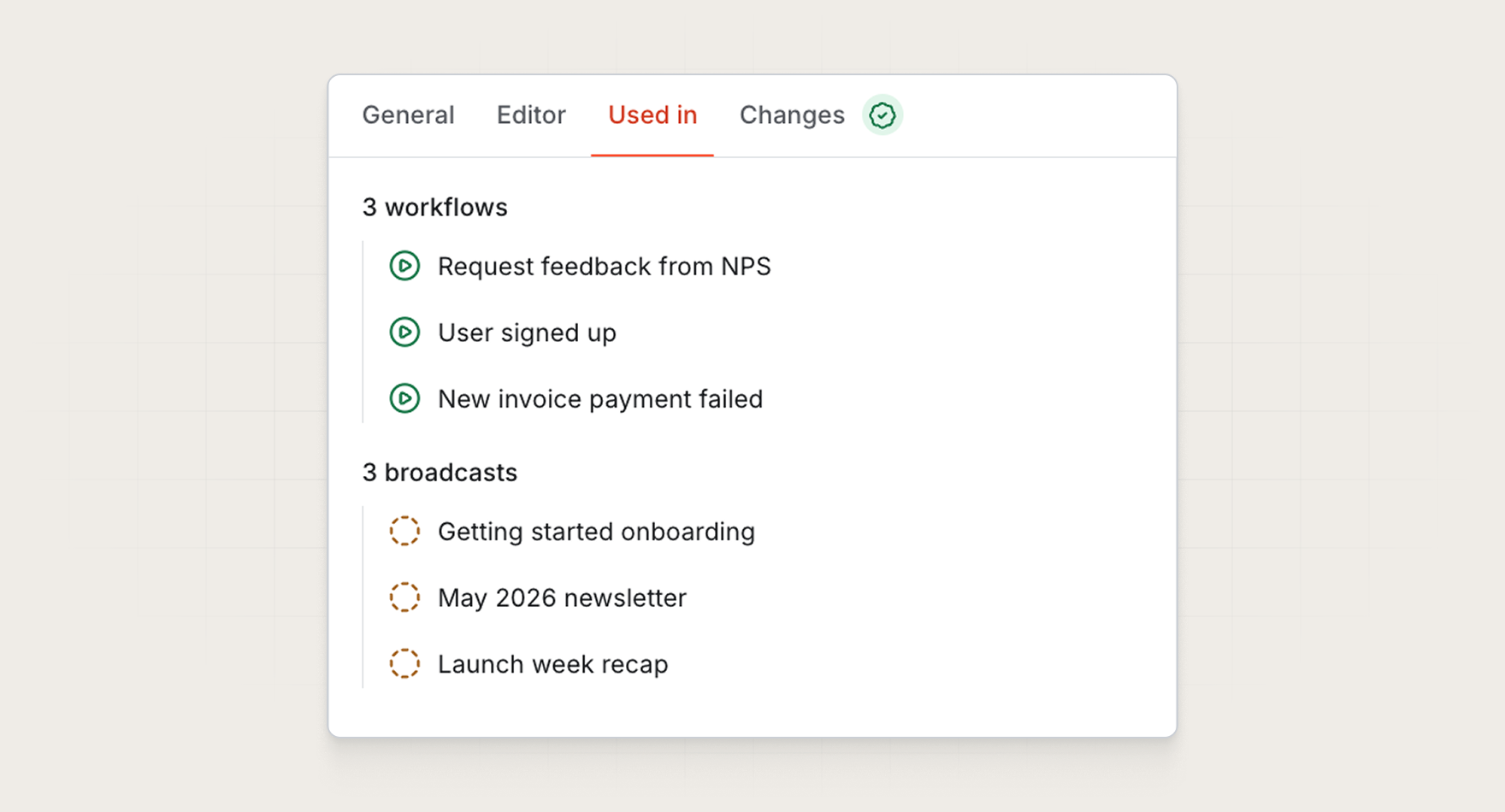The height and width of the screenshot is (812, 1505).
Task: Open the User signed up workflow
Action: [527, 332]
